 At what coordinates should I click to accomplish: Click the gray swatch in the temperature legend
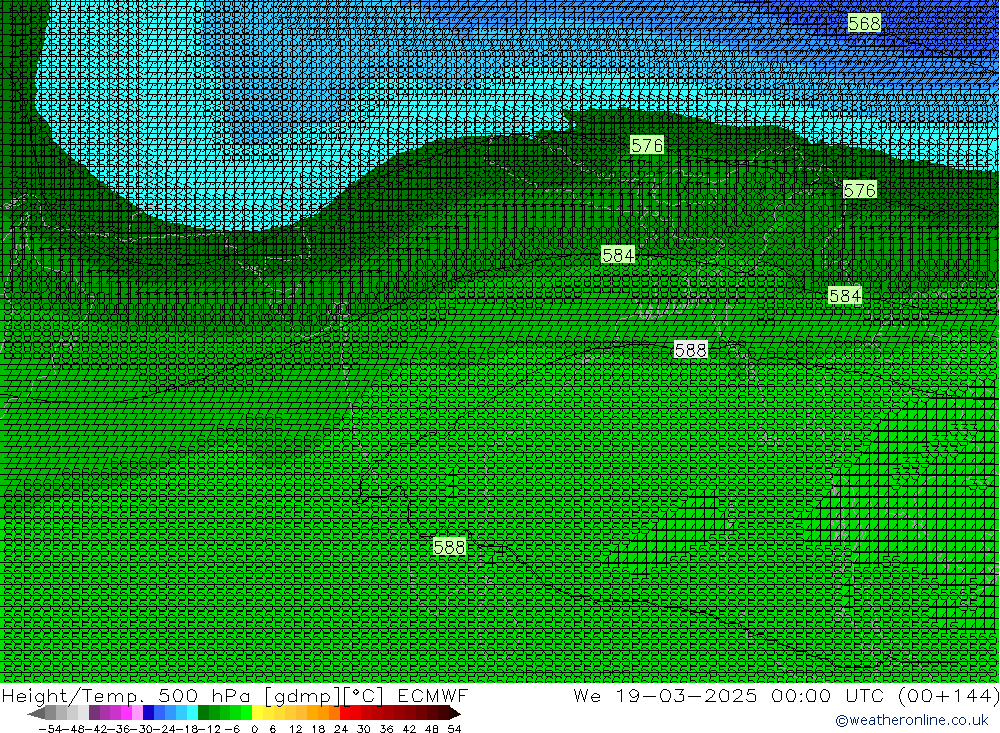tap(50, 713)
